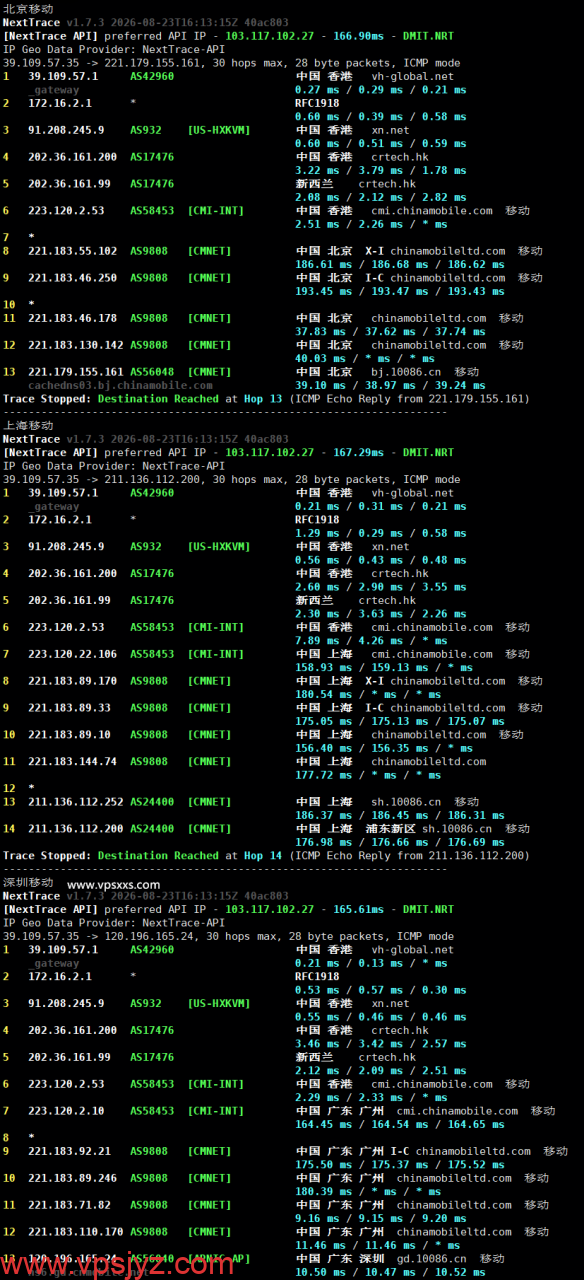Select hop IP '221.183.130.142'

pyautogui.click(x=75, y=345)
